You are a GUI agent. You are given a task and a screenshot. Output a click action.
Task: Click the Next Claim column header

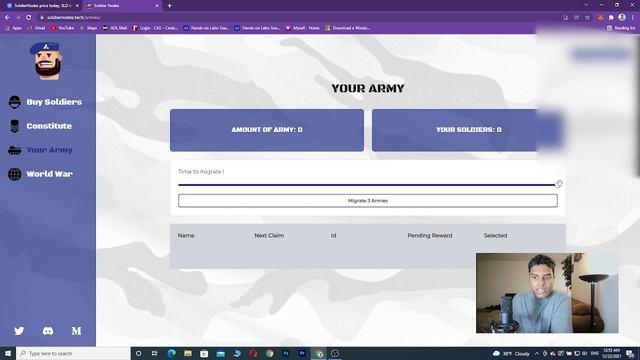269,236
